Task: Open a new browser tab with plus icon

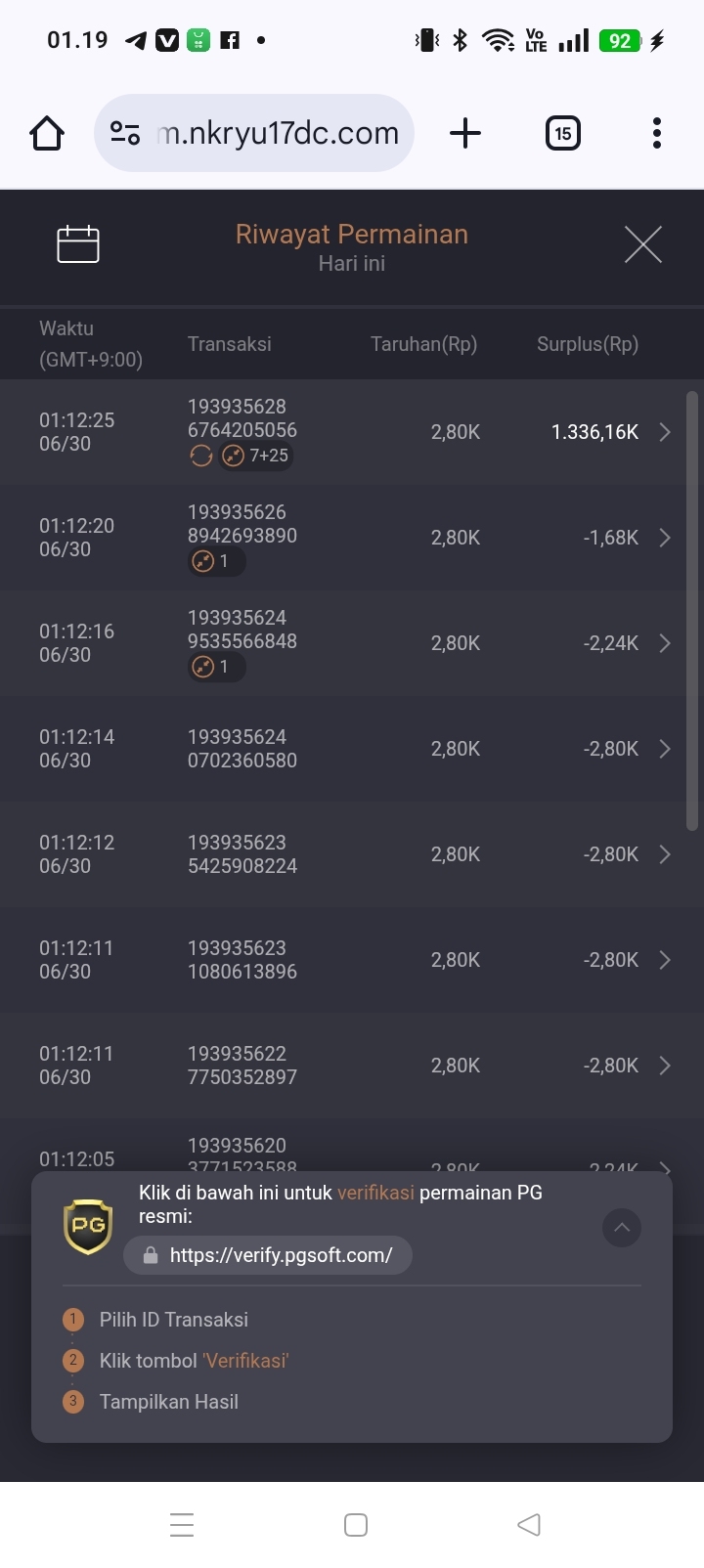Action: click(465, 133)
